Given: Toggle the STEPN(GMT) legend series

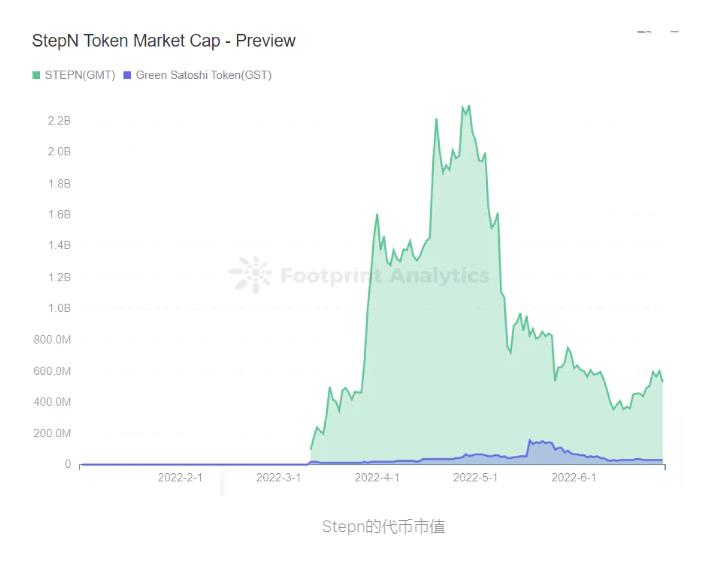Looking at the screenshot, I should (x=80, y=75).
